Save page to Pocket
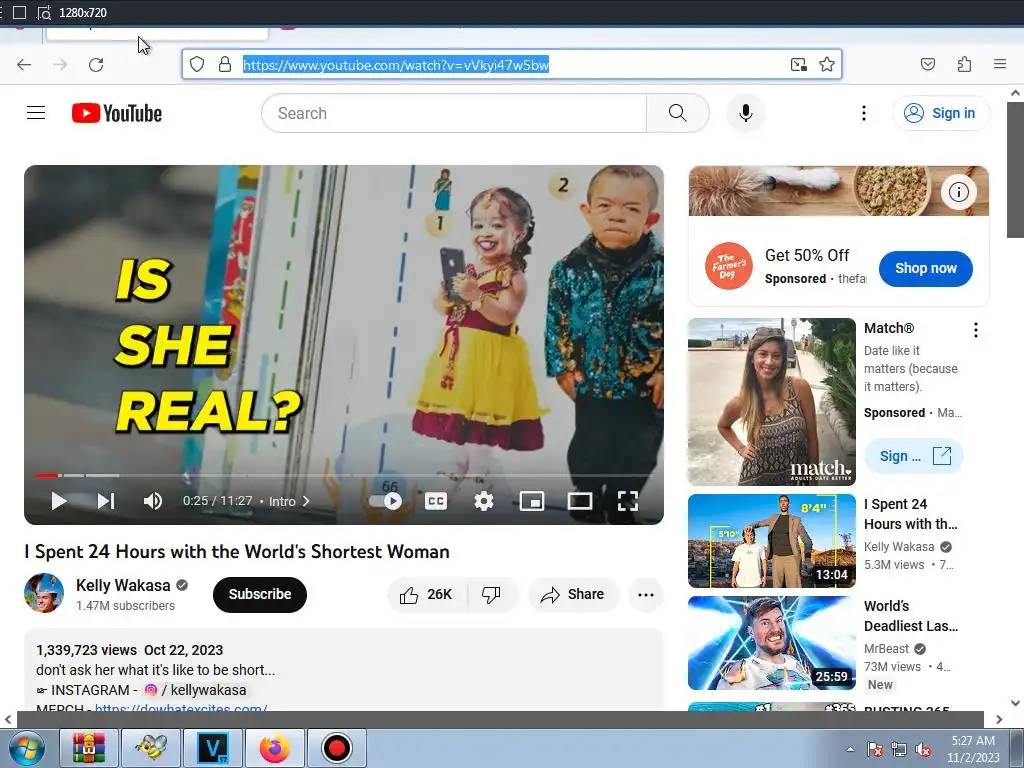Image resolution: width=1024 pixels, height=768 pixels. click(928, 64)
